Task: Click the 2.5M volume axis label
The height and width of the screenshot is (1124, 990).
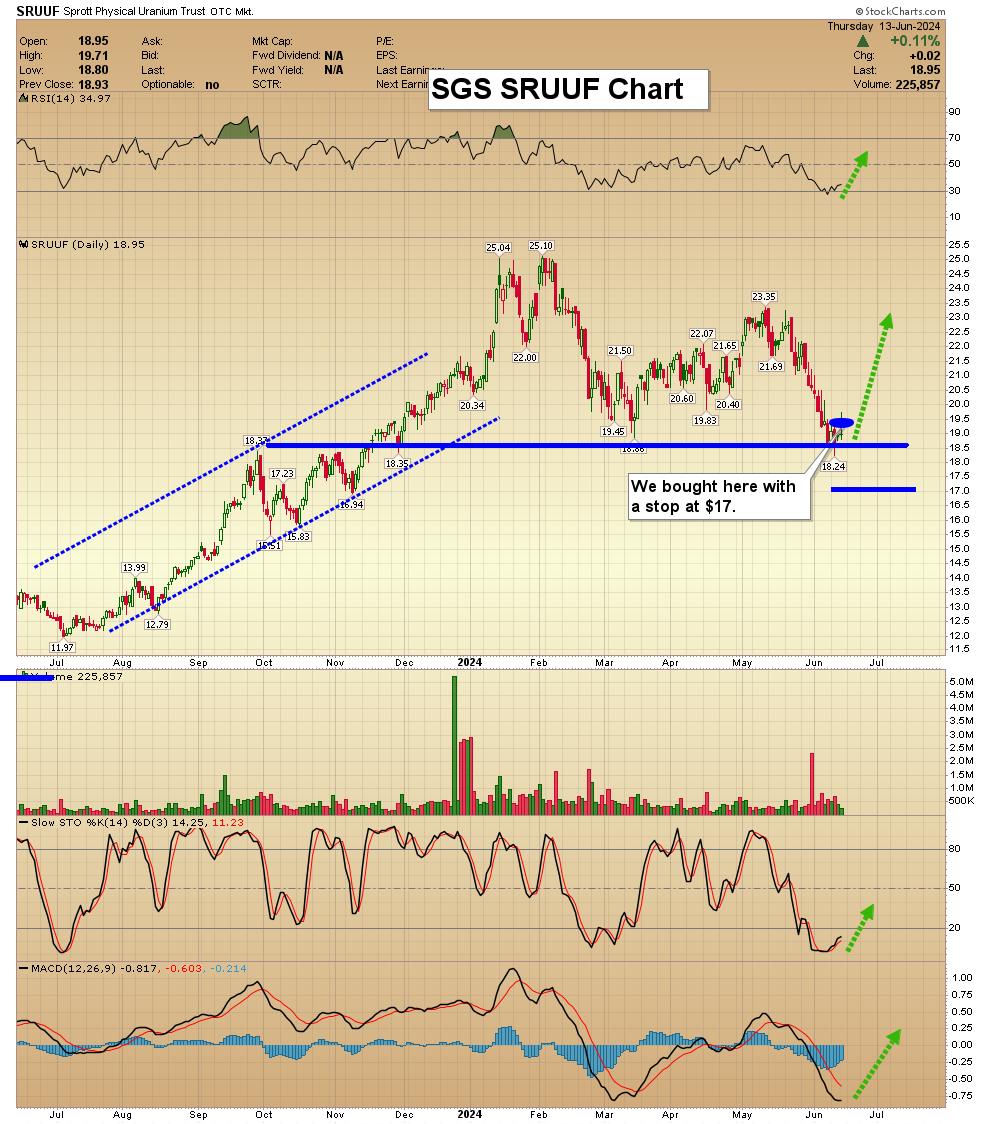Action: (x=961, y=748)
